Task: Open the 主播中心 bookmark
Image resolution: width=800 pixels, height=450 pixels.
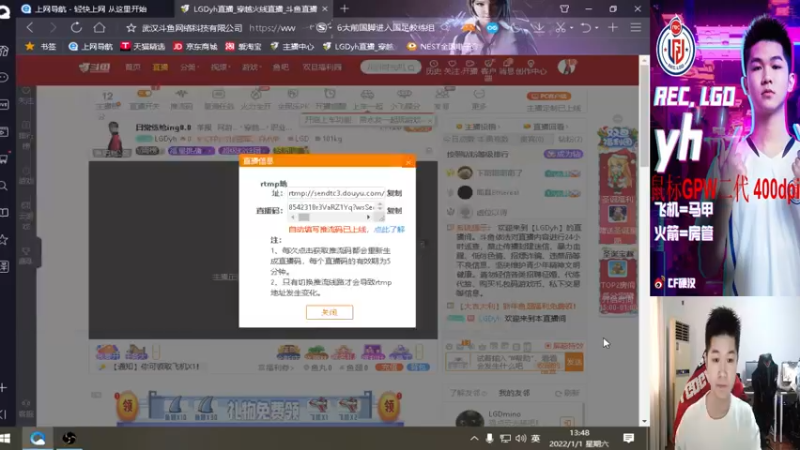Action: tap(292, 46)
